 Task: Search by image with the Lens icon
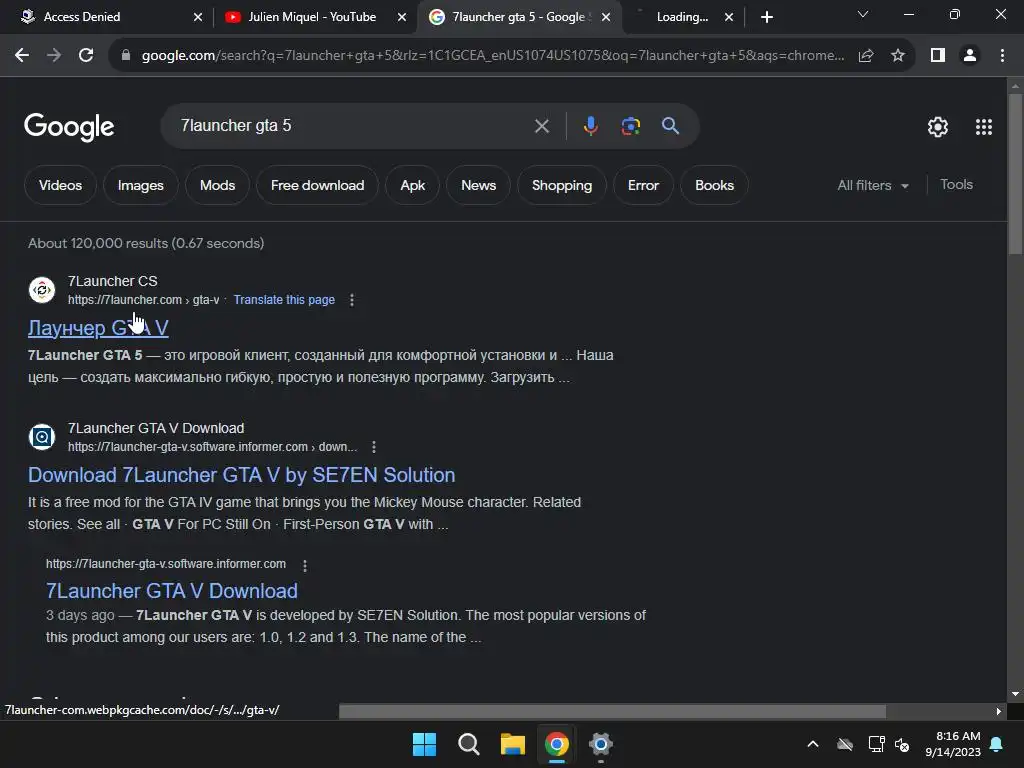coord(630,126)
